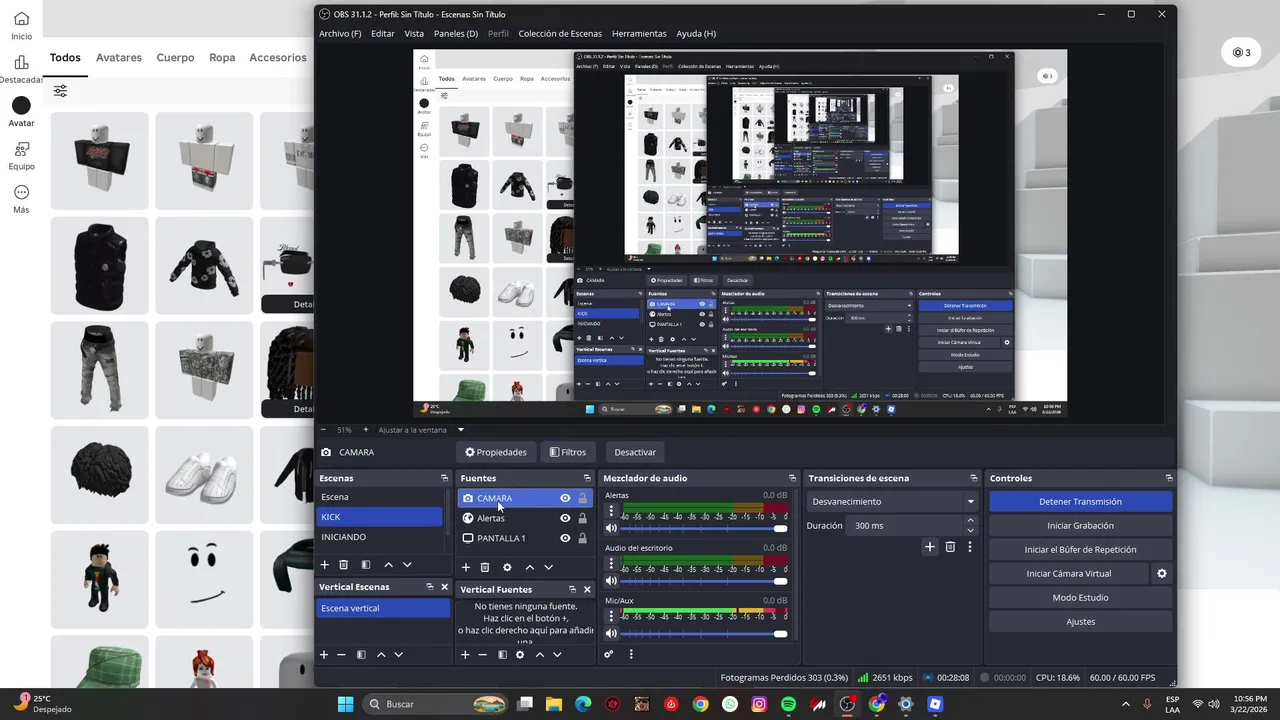
Task: Hide the PANTALLA 1 source with eye icon
Action: [565, 538]
